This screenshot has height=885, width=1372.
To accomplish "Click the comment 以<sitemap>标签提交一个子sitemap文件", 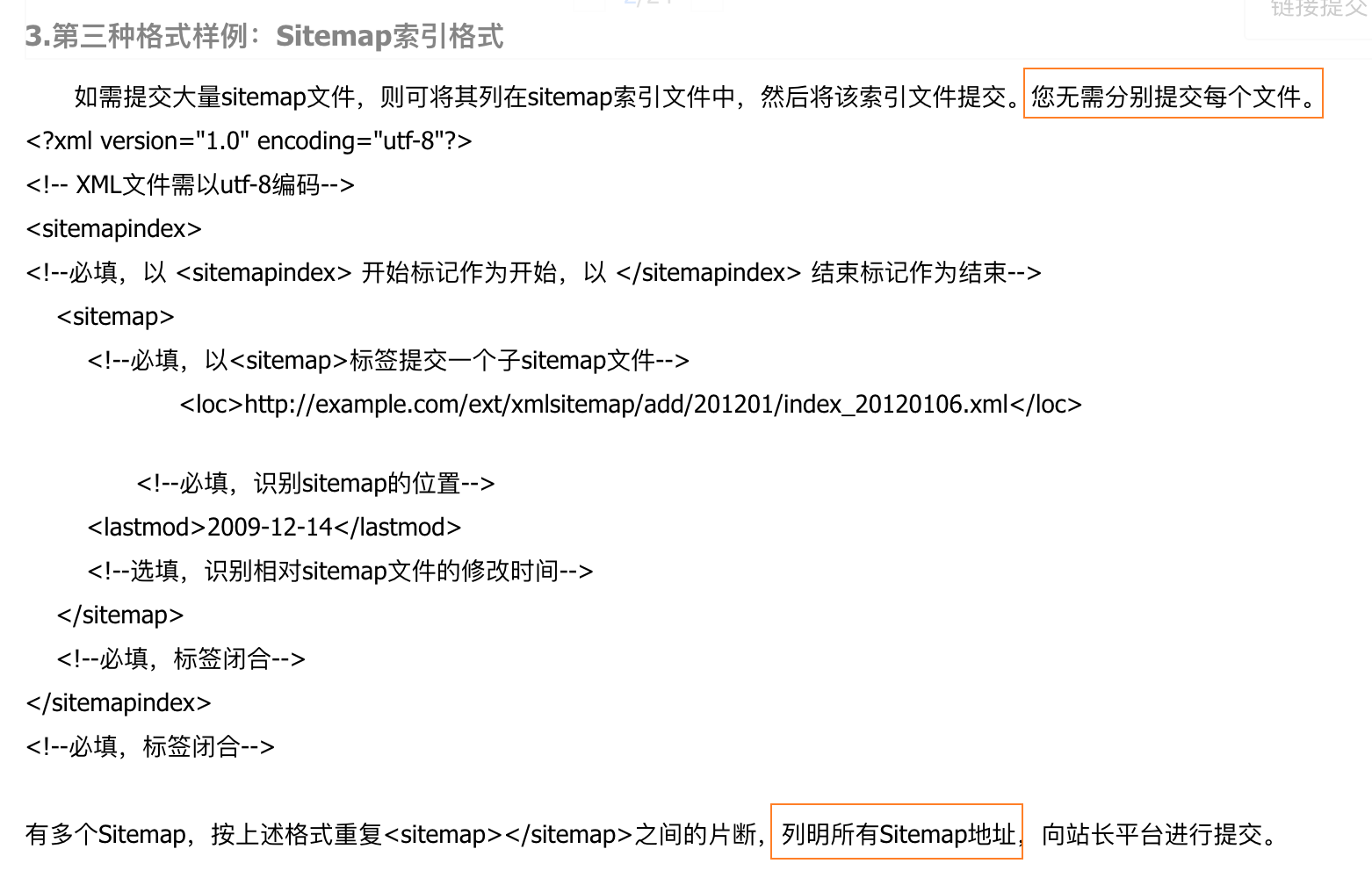I will (x=388, y=361).
